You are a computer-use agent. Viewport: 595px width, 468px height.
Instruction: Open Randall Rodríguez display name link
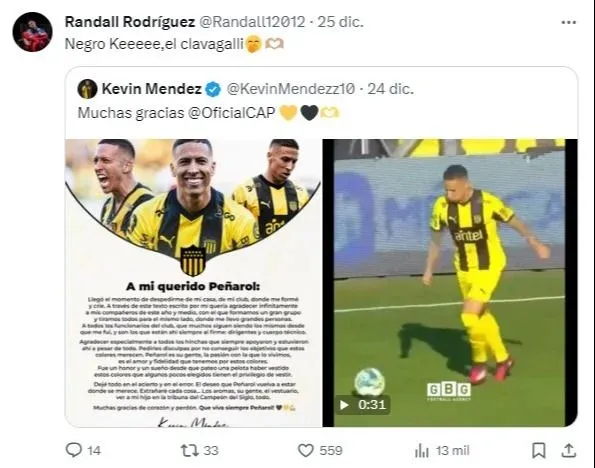tap(130, 22)
